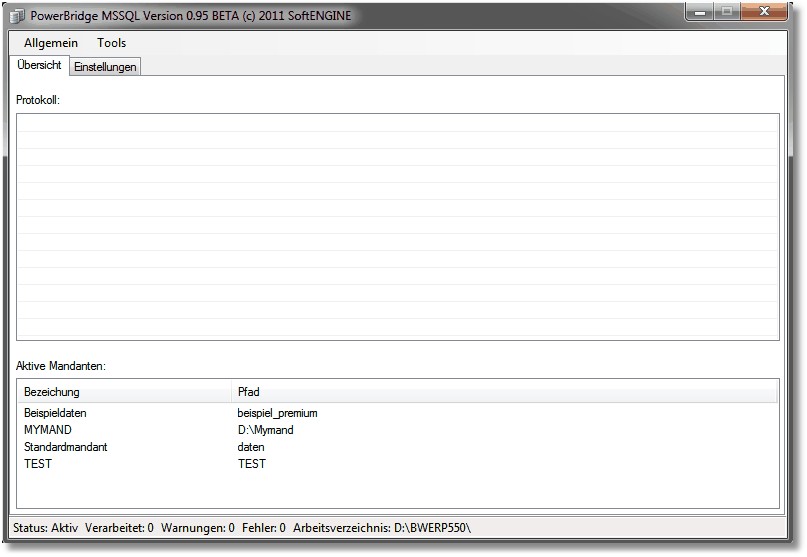
Task: Select the MYMAND client entry
Action: [x=48, y=430]
